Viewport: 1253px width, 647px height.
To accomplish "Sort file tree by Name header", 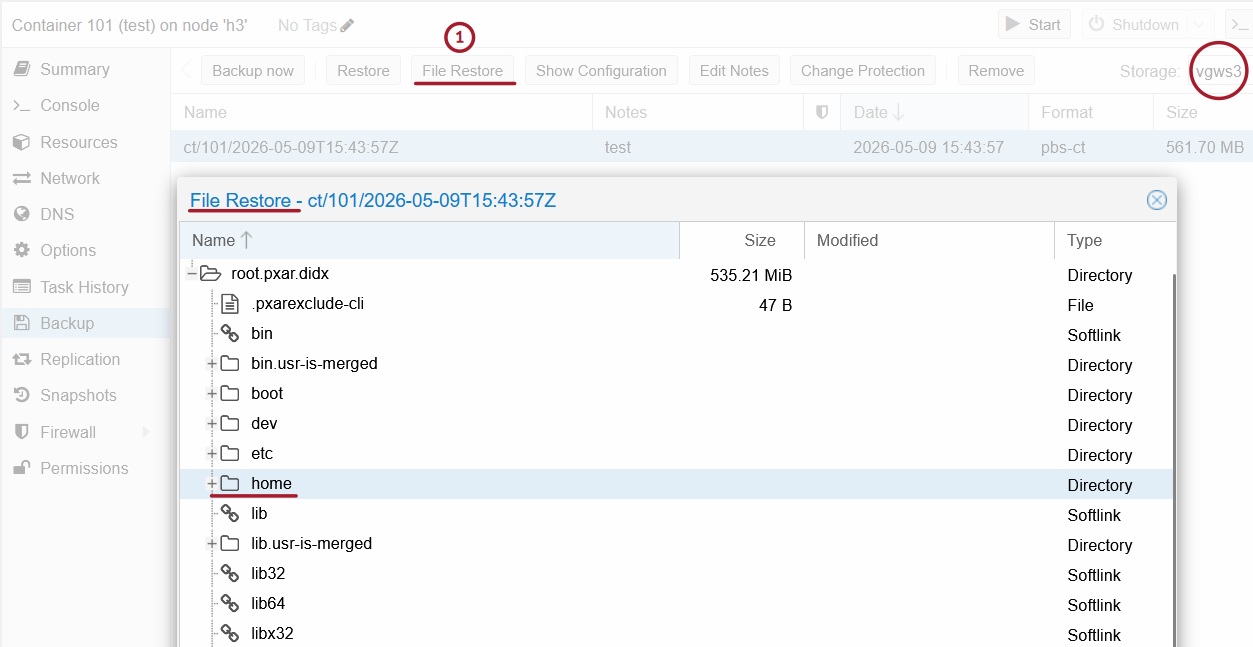I will click(x=429, y=240).
